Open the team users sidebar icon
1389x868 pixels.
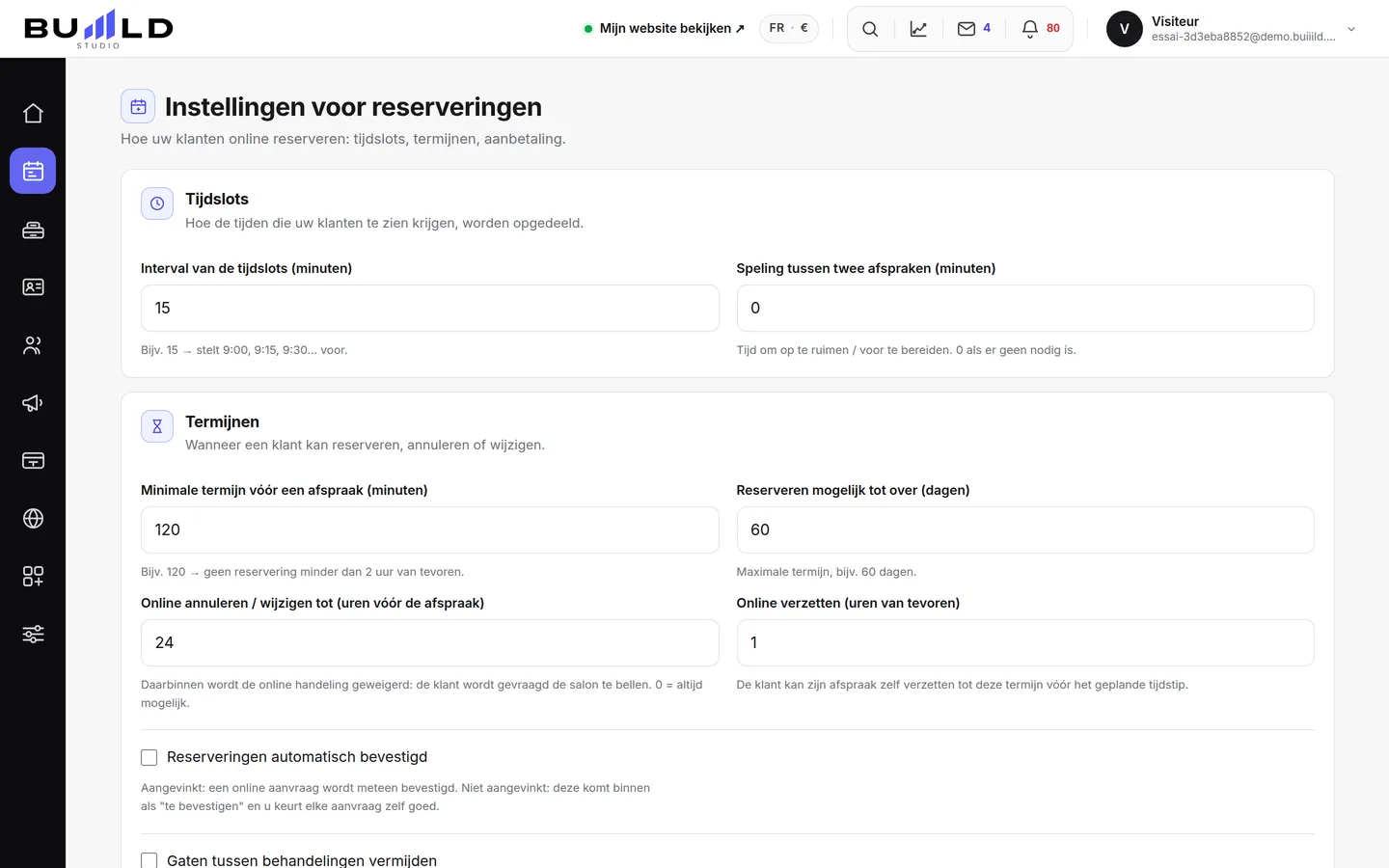point(33,345)
